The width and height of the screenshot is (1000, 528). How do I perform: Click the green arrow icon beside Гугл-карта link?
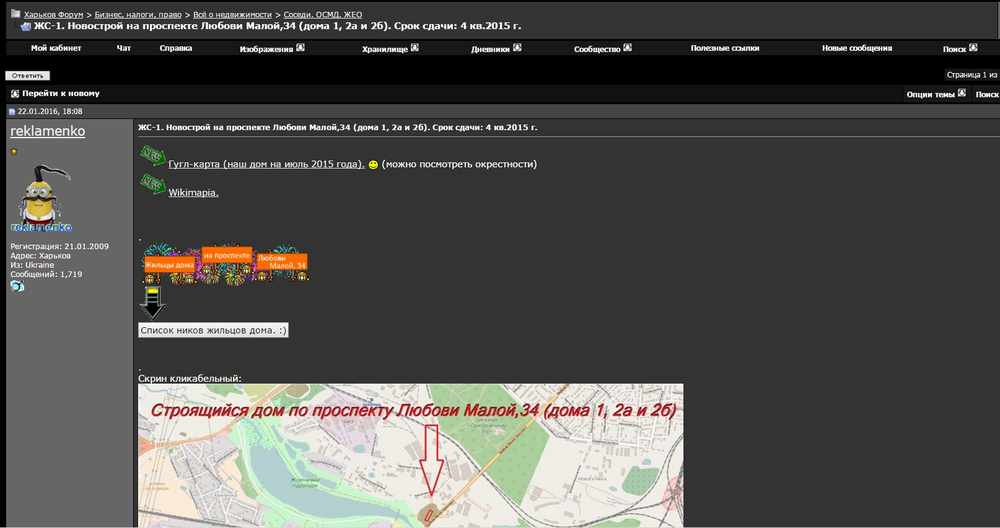[152, 155]
